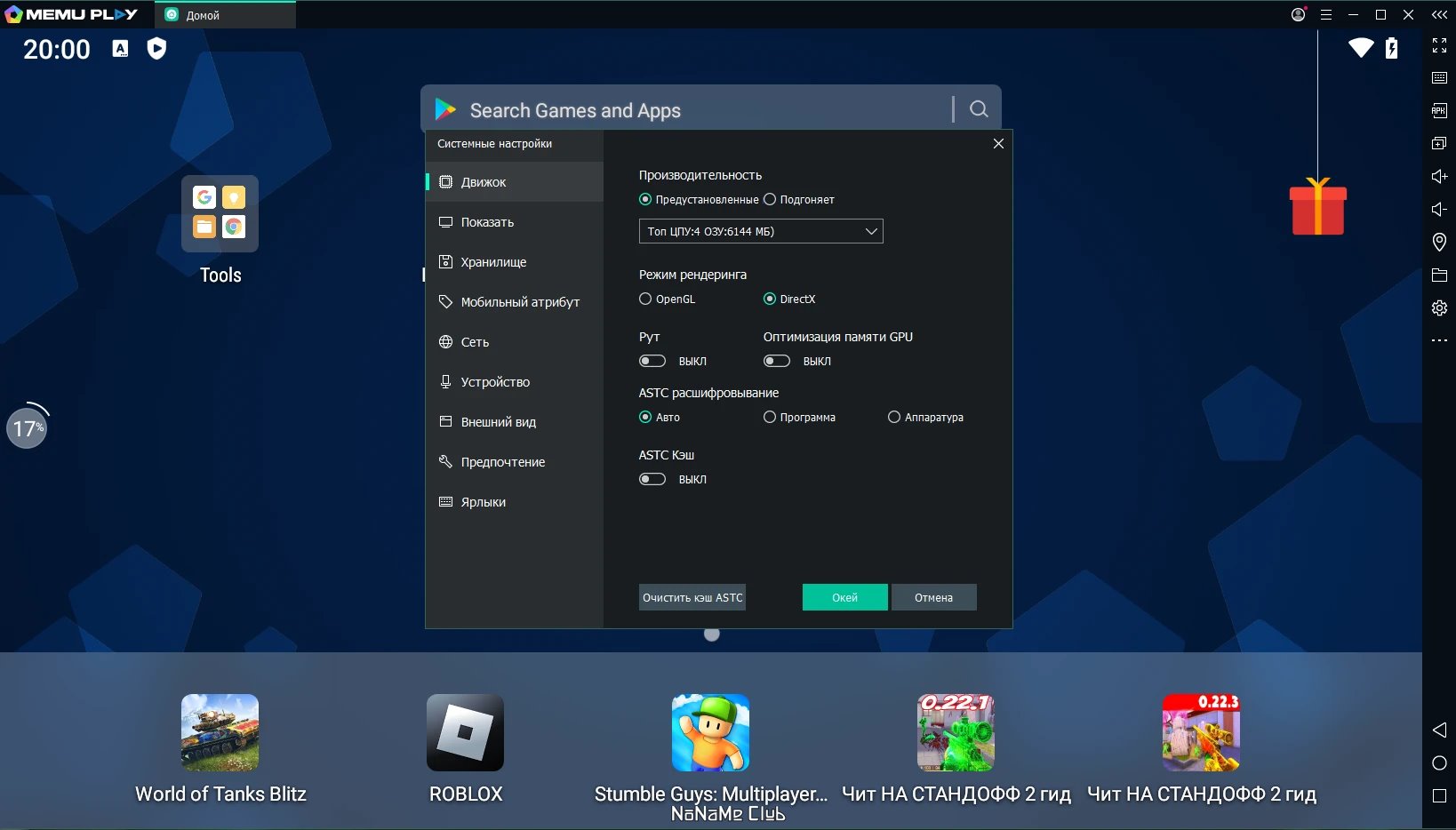Expand the Топ ЦПУ:4 ОЗУ:6144 МБ dropdown
Screen dimensions: 1456x830
coord(761,231)
